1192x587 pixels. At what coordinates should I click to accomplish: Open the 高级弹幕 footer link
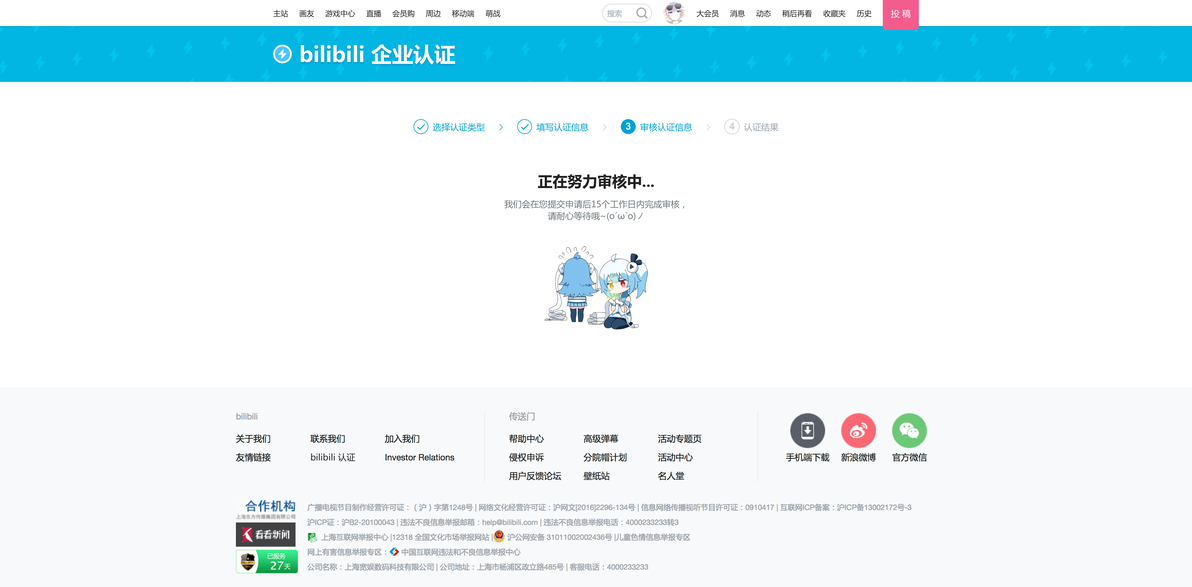tap(601, 439)
